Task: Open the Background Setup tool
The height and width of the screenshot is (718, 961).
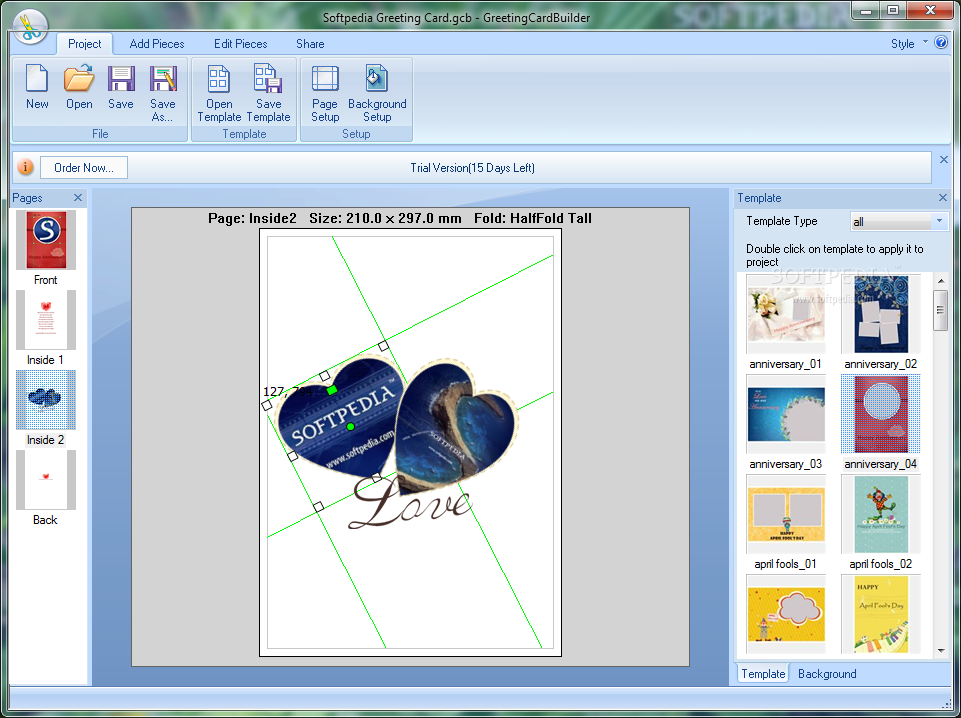Action: click(377, 93)
